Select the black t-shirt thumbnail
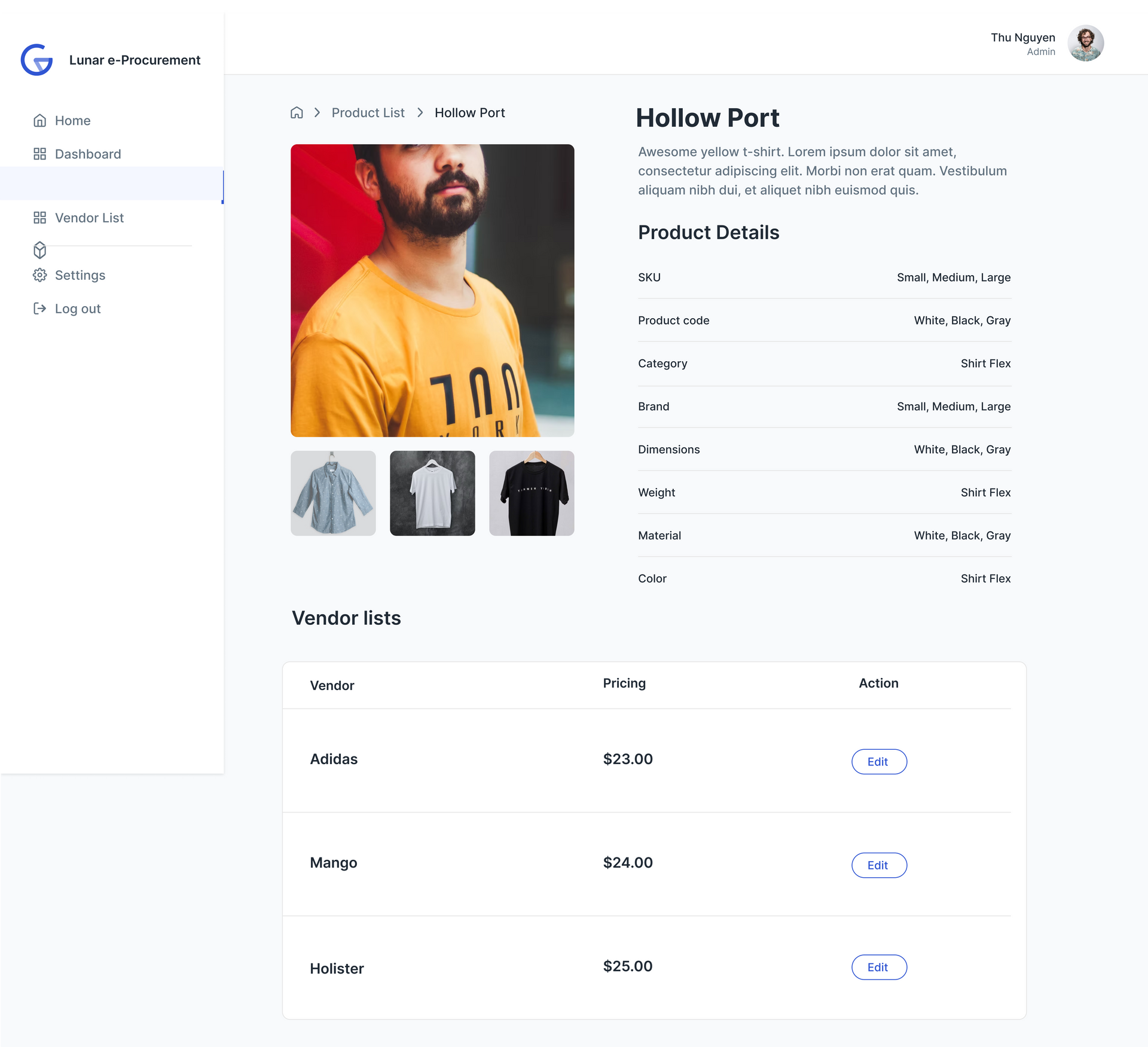 coord(532,493)
